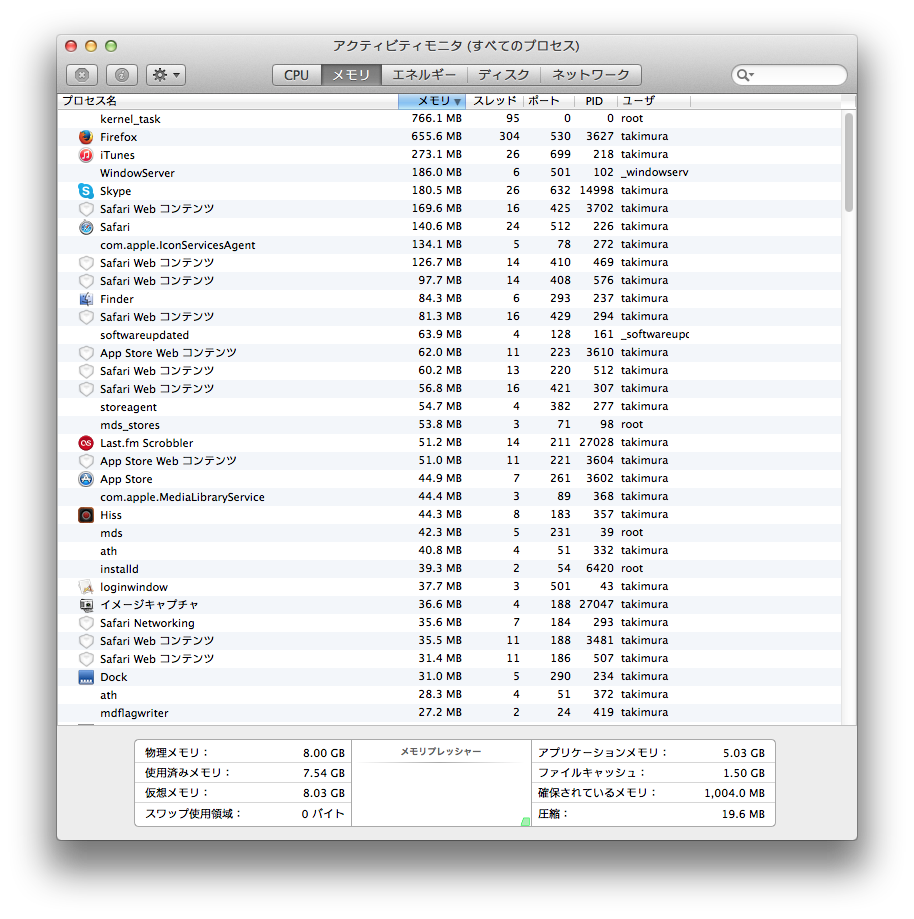The height and width of the screenshot is (919, 914).
Task: Click the 物理メモリ 8.00 GB value
Action: click(x=324, y=753)
